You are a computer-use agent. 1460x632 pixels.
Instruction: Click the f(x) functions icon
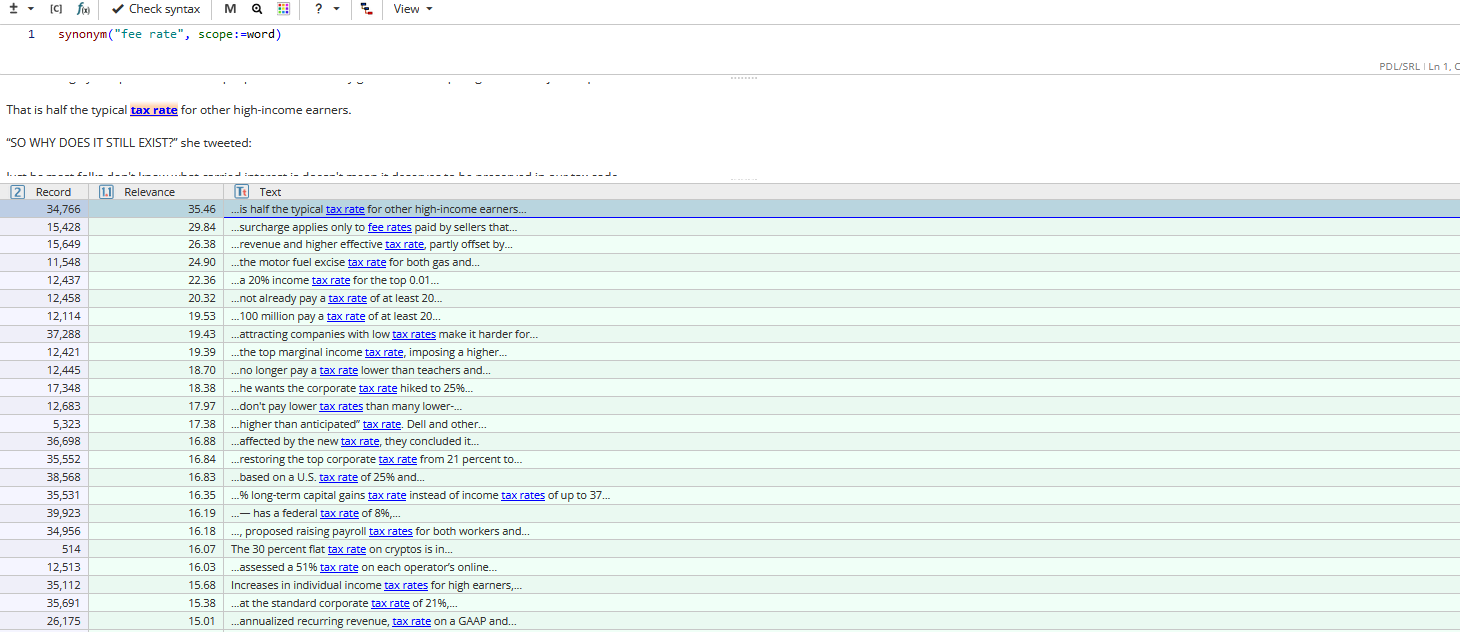(83, 9)
